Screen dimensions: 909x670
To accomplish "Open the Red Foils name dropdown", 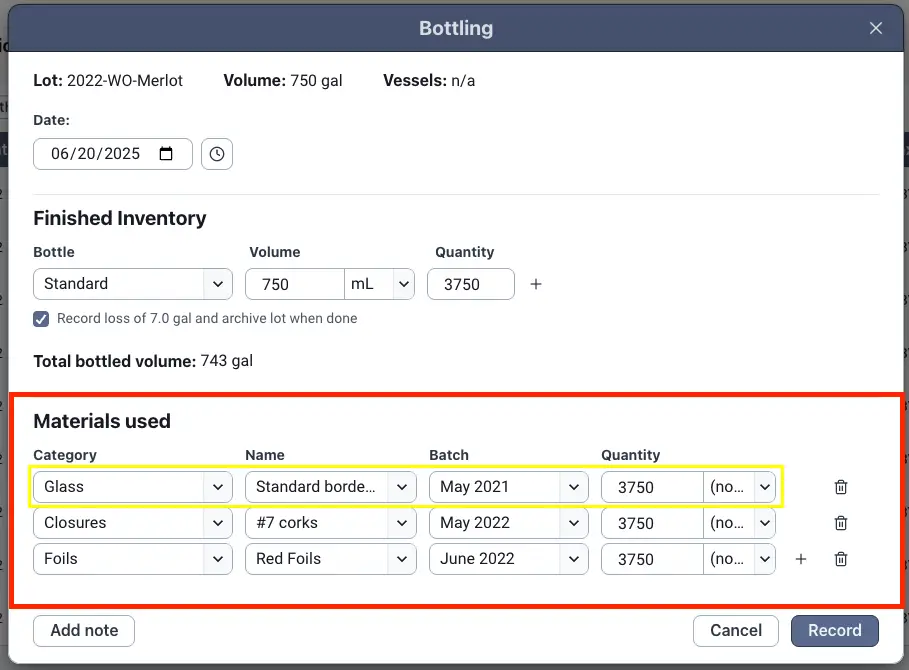I will (x=330, y=559).
